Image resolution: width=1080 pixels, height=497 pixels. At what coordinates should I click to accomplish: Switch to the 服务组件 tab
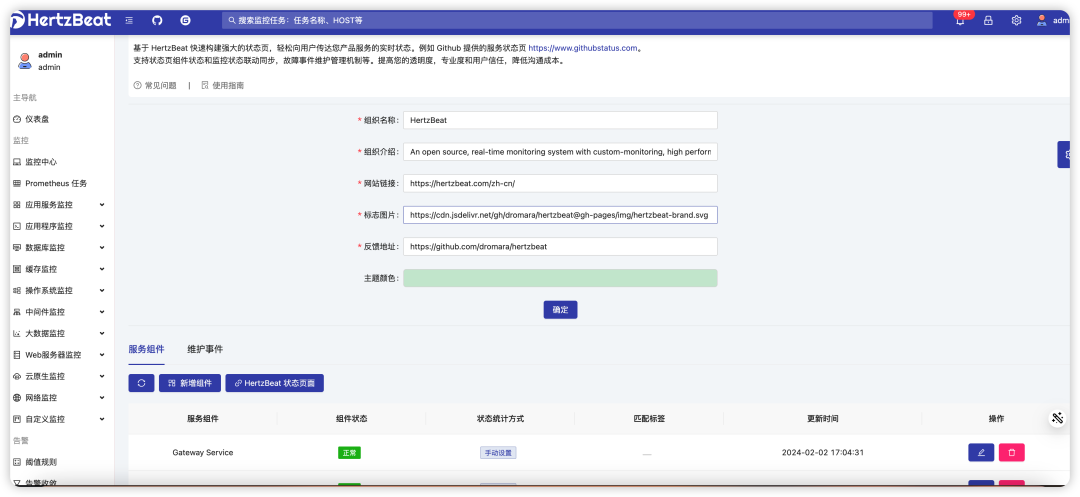click(146, 349)
